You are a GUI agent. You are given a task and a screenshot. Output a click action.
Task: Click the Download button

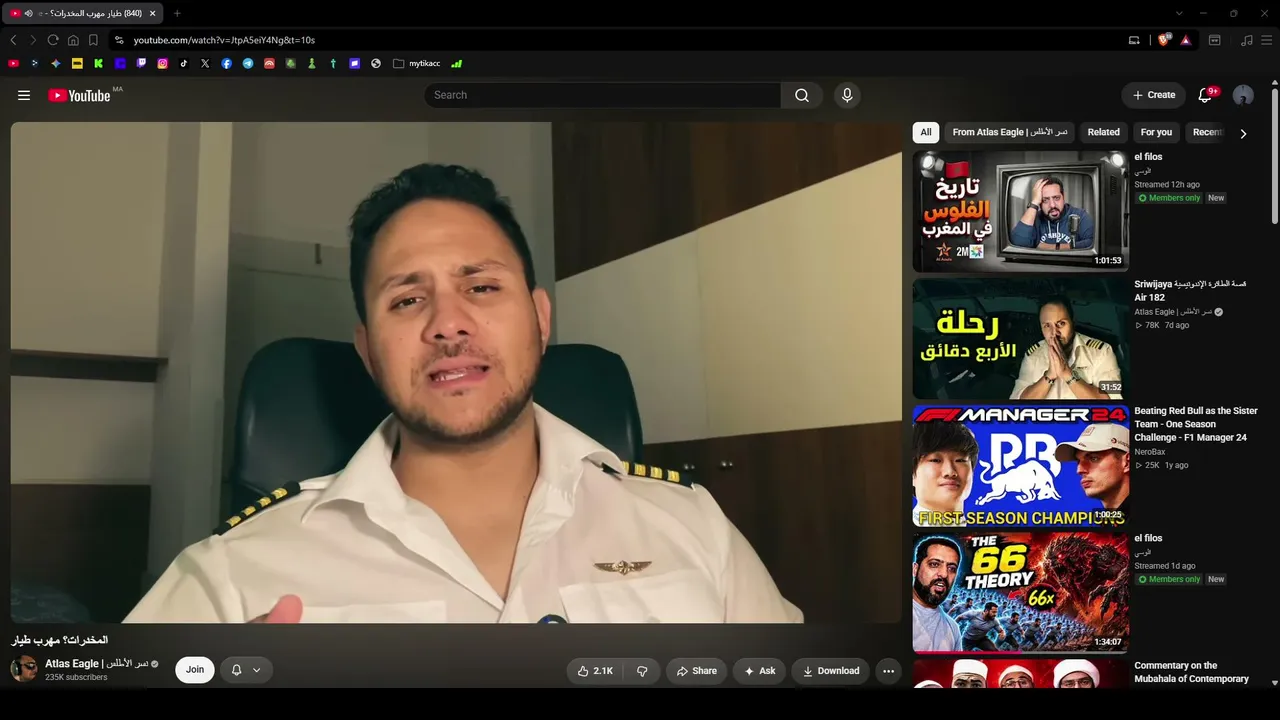pos(831,671)
